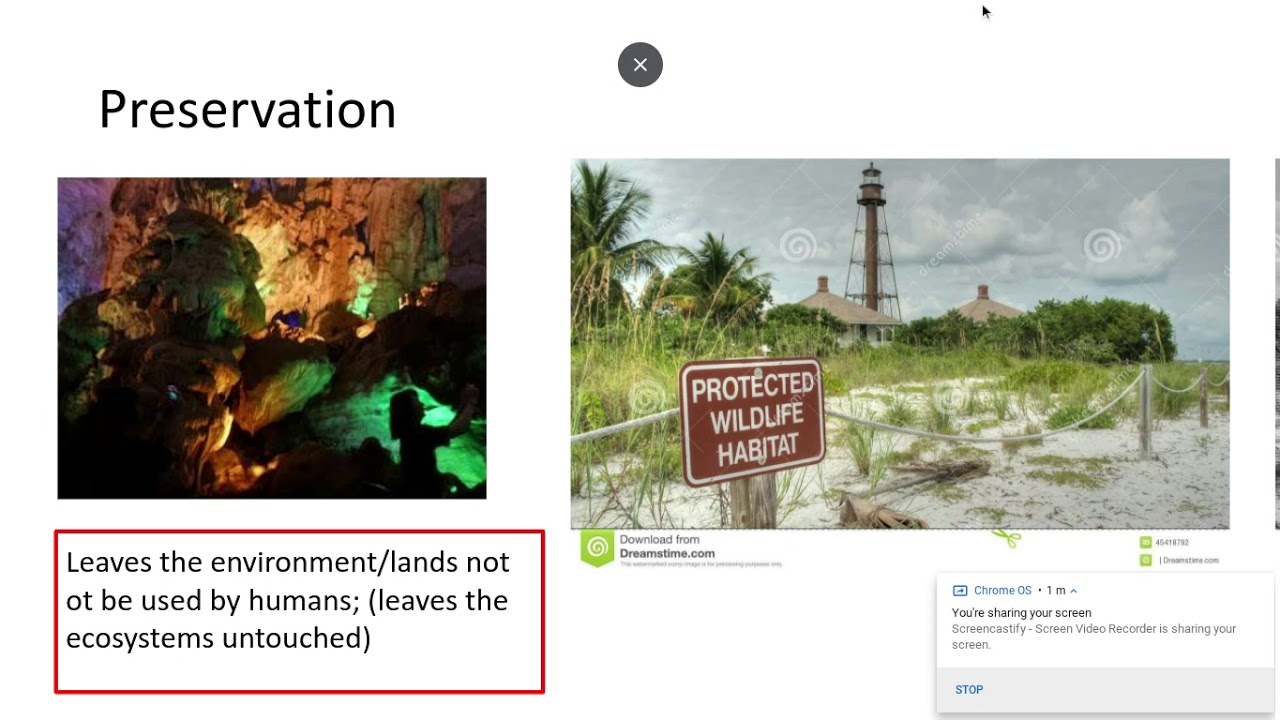Click the green Dreamstime logo icon
Image resolution: width=1280 pixels, height=720 pixels.
597,548
